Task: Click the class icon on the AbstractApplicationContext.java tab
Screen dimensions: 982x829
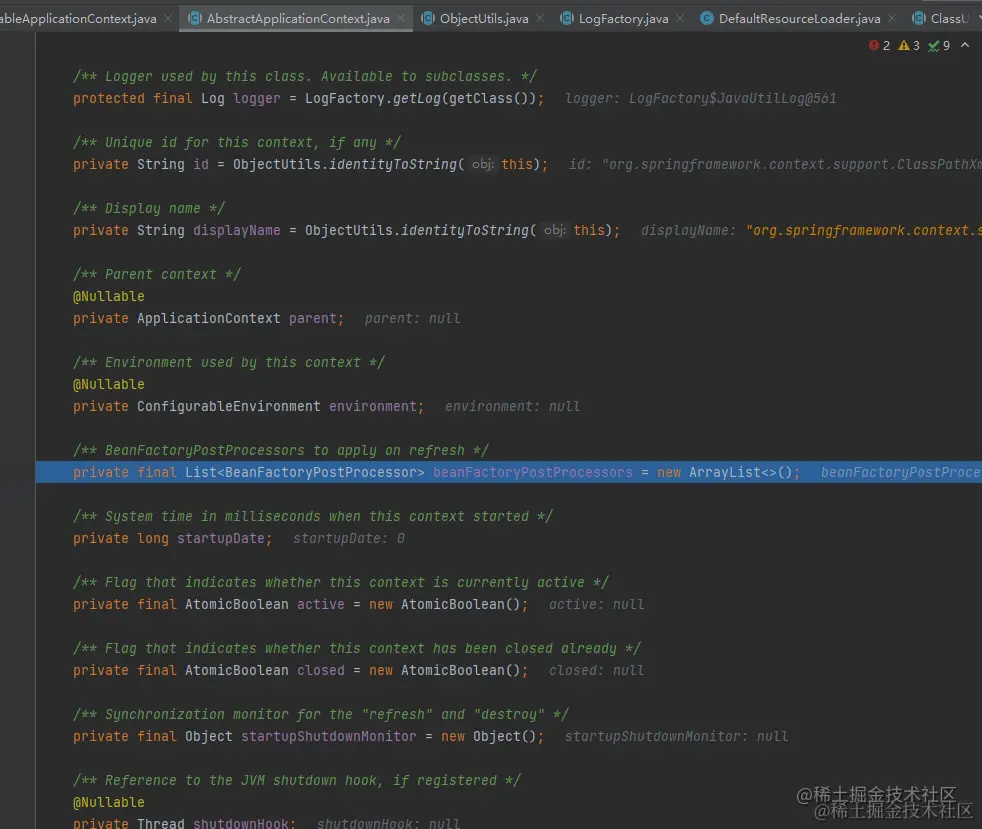Action: click(x=195, y=19)
